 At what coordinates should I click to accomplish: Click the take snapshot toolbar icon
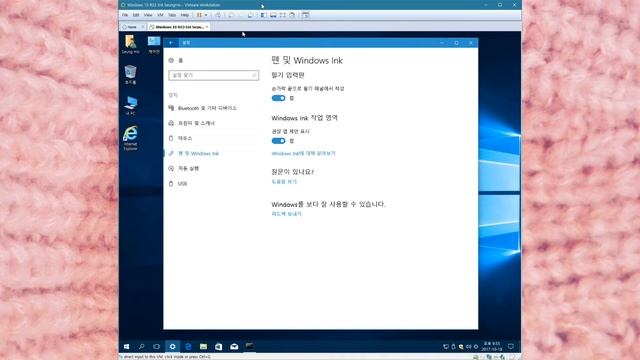(x=231, y=15)
